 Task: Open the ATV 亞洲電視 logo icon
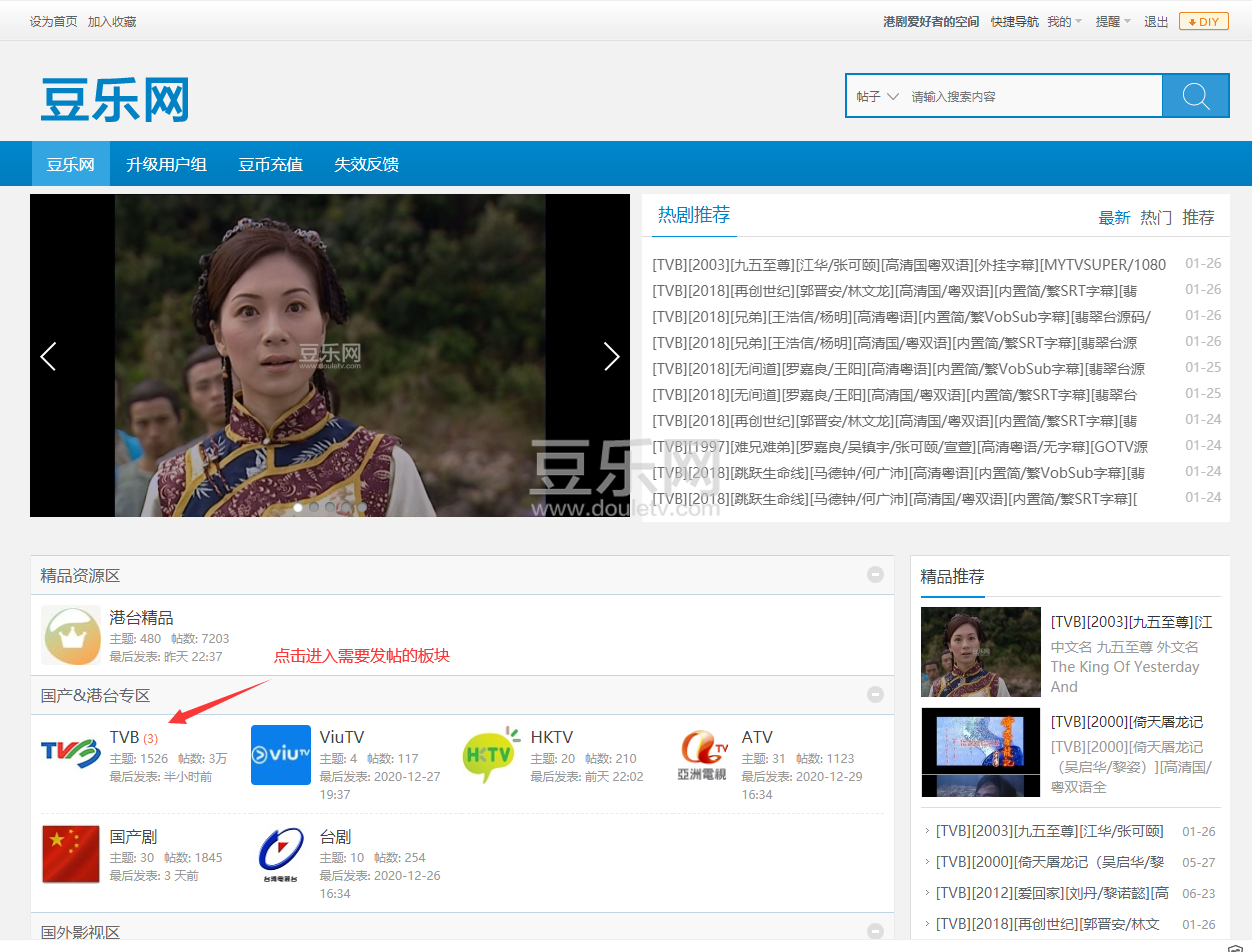(703, 755)
